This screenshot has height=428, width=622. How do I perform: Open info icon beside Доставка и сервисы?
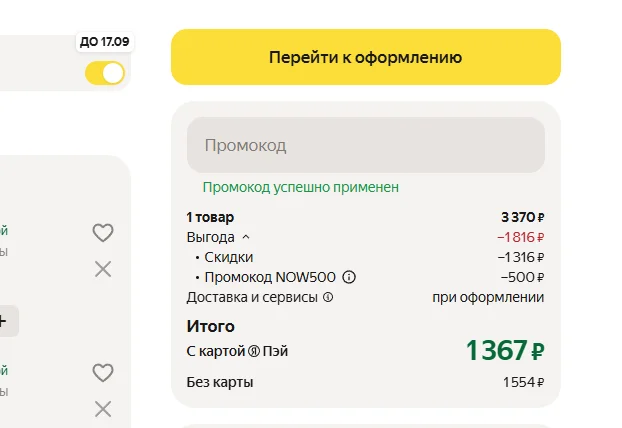[328, 297]
